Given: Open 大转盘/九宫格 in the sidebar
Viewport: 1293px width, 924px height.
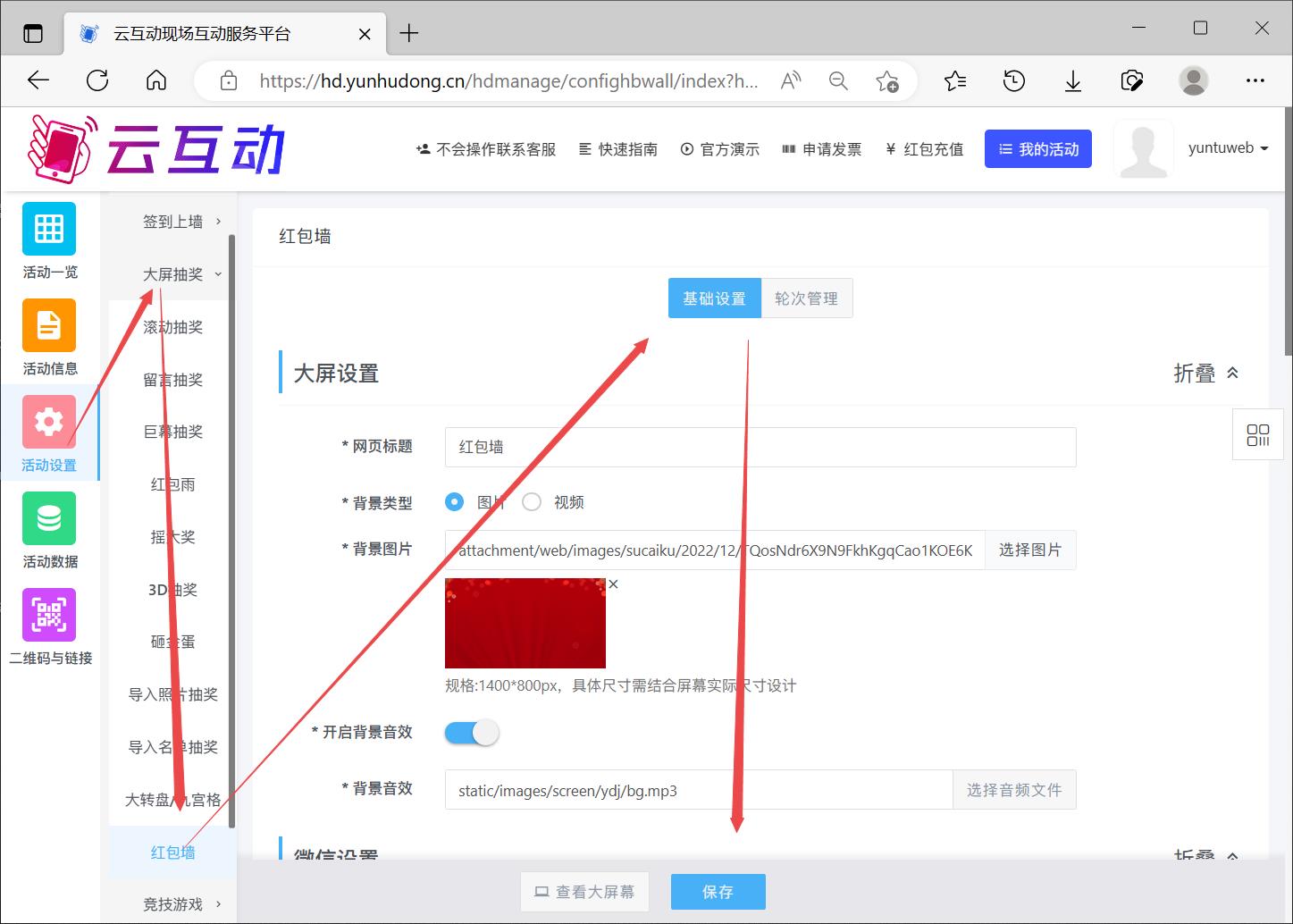Looking at the screenshot, I should (172, 800).
